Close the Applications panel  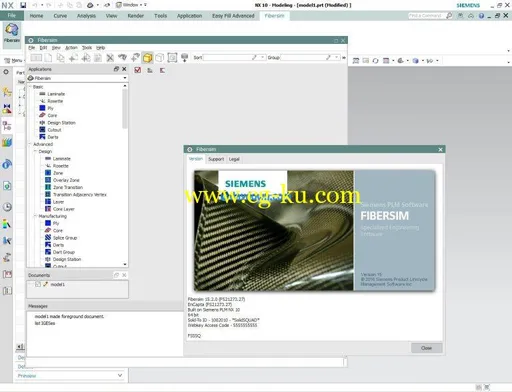[124, 69]
